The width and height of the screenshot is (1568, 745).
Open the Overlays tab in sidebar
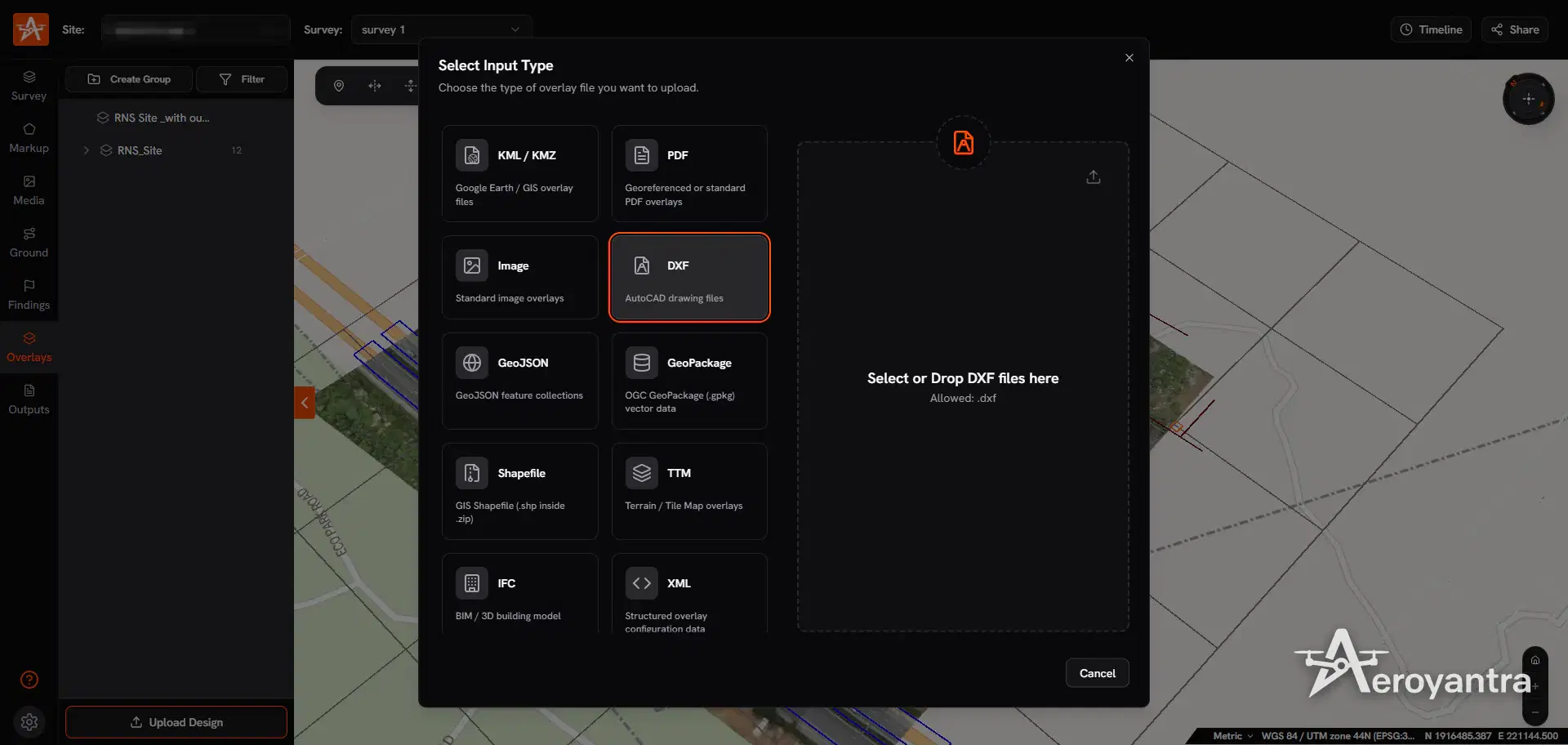(29, 347)
